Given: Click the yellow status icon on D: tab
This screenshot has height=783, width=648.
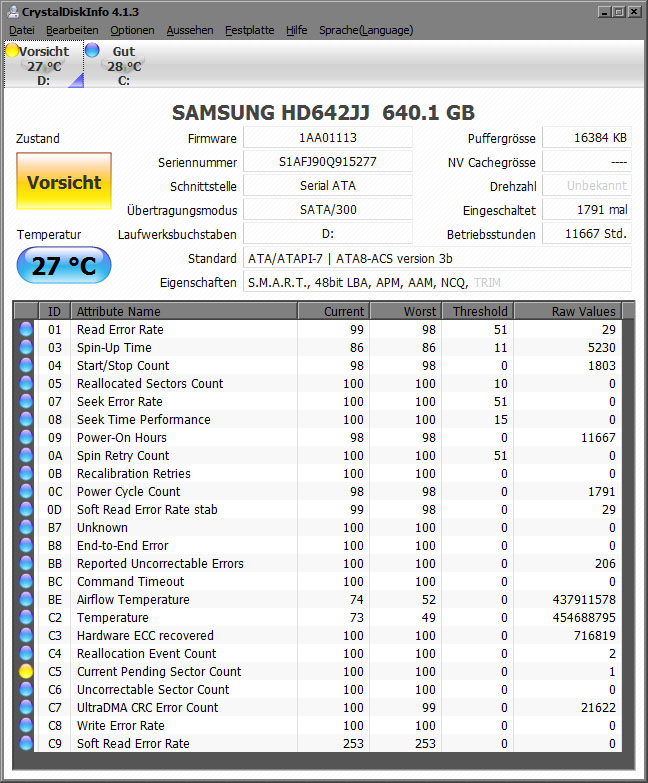Looking at the screenshot, I should 11,50.
